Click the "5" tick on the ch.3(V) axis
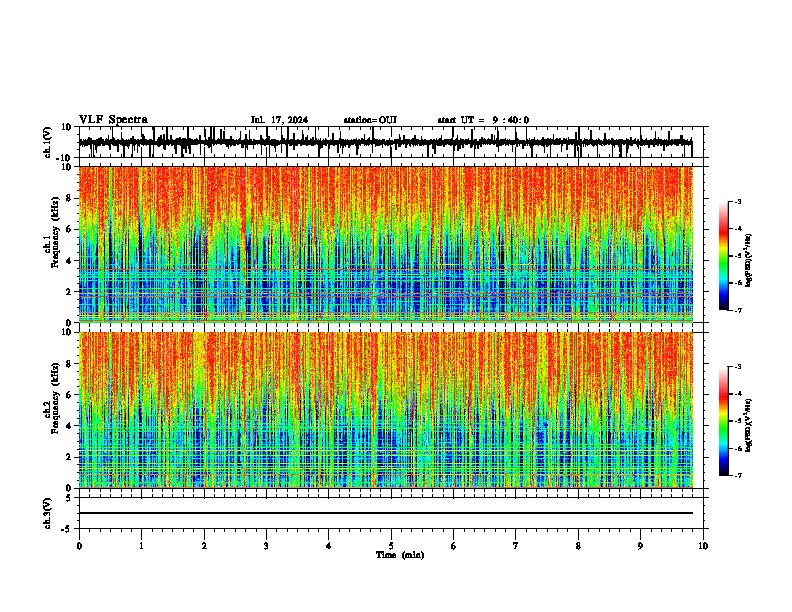Viewport: 792px width, 612px height. (x=69, y=498)
